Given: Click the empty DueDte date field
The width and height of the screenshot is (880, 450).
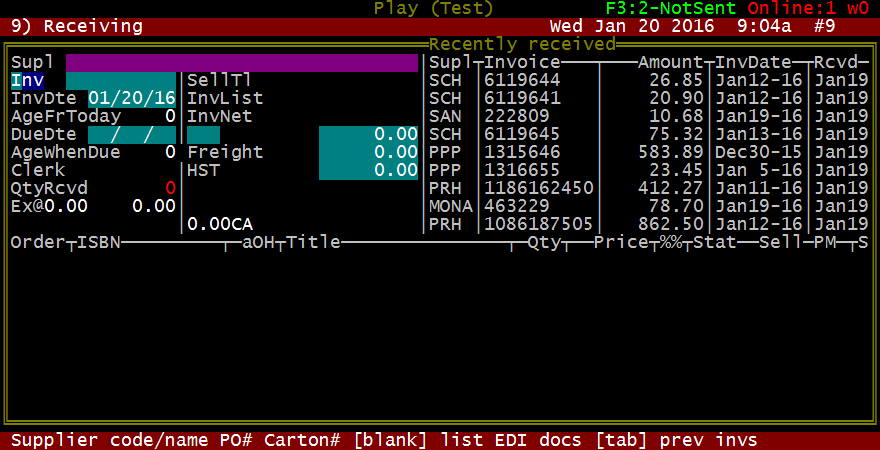Looking at the screenshot, I should click(x=132, y=134).
